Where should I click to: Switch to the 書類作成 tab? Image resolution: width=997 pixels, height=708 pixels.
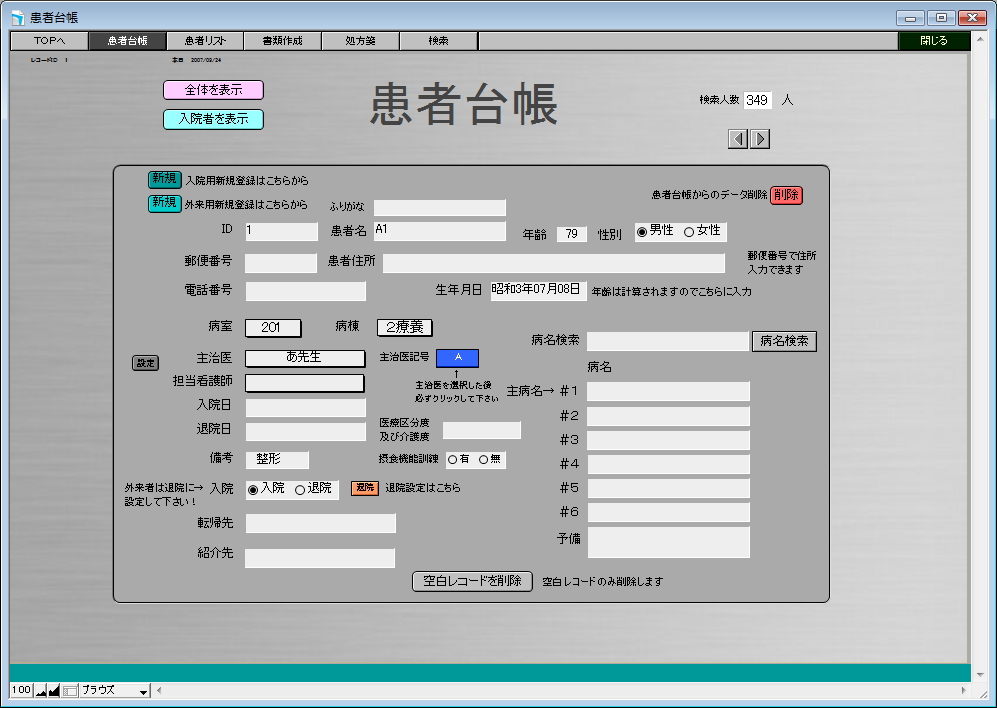282,41
